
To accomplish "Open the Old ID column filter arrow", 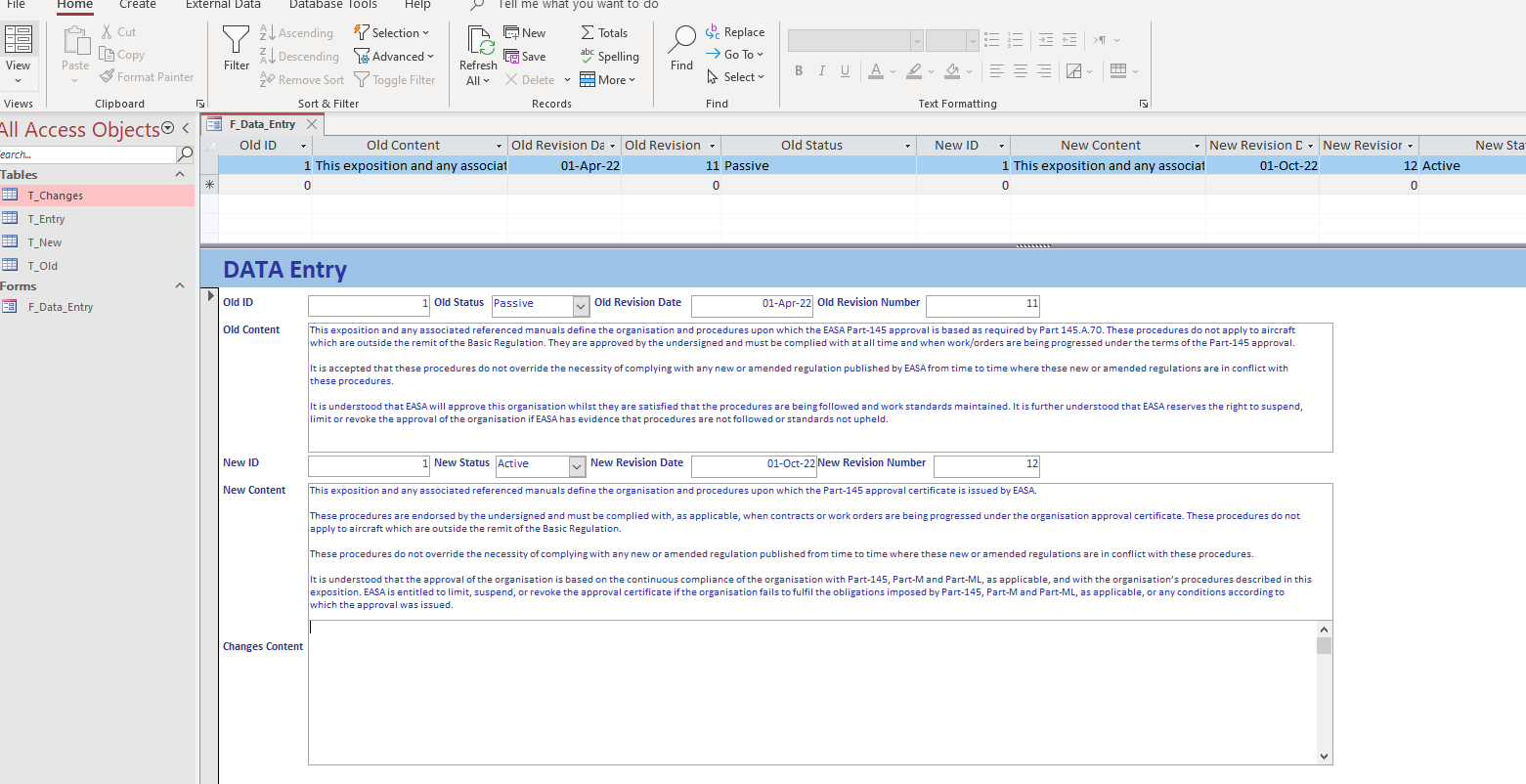I will (301, 145).
